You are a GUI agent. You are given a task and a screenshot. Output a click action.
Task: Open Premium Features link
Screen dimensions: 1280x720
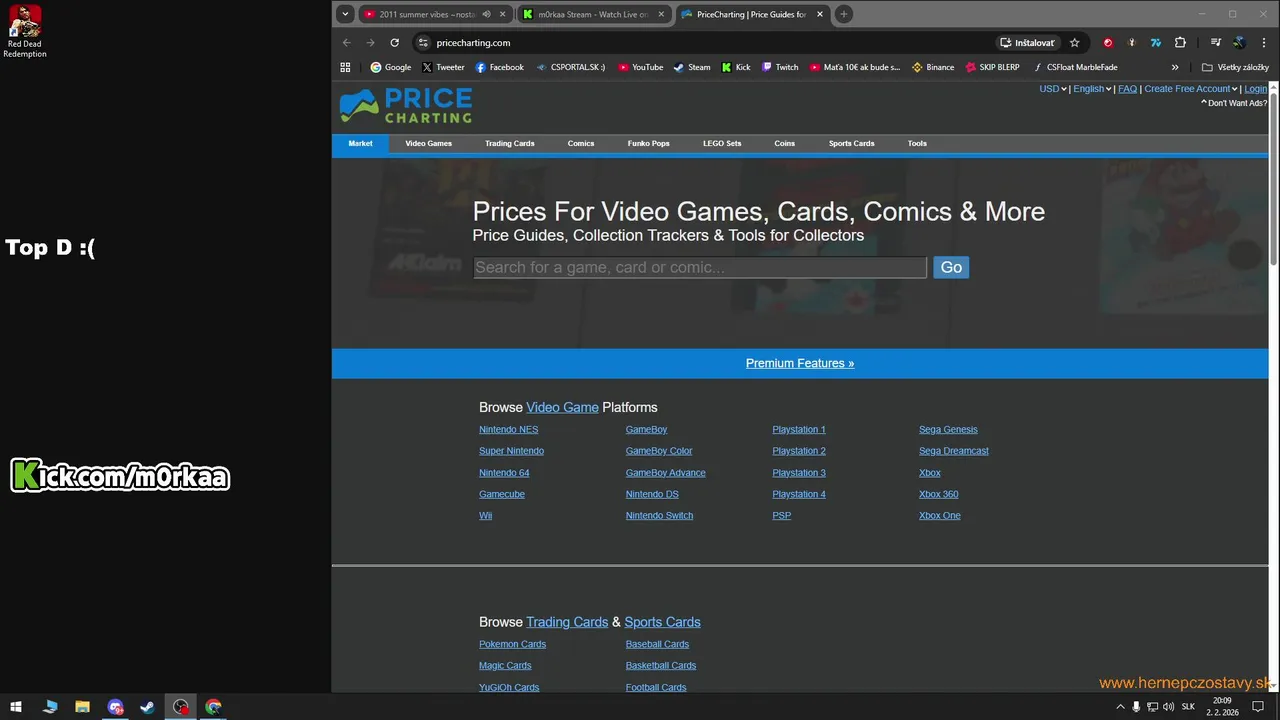[x=800, y=363]
